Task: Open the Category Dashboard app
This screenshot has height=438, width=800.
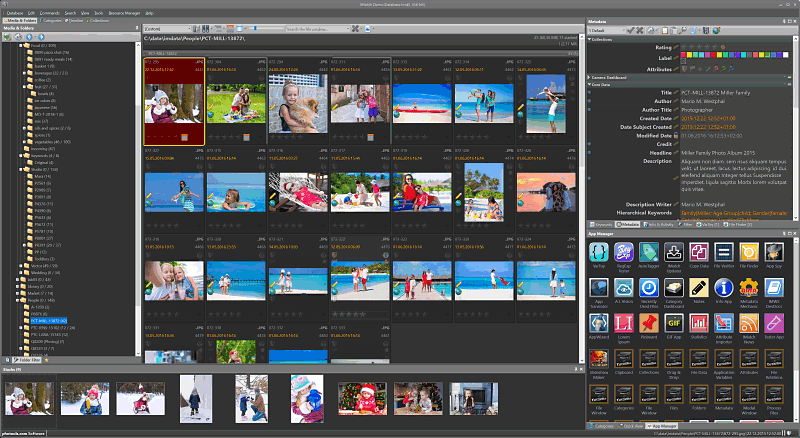Action: point(673,288)
